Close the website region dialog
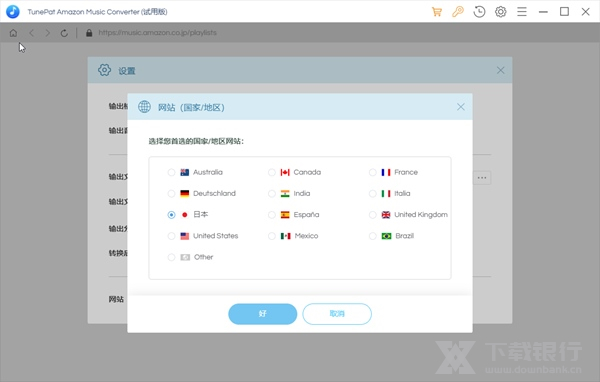The height and width of the screenshot is (382, 600). 461,107
